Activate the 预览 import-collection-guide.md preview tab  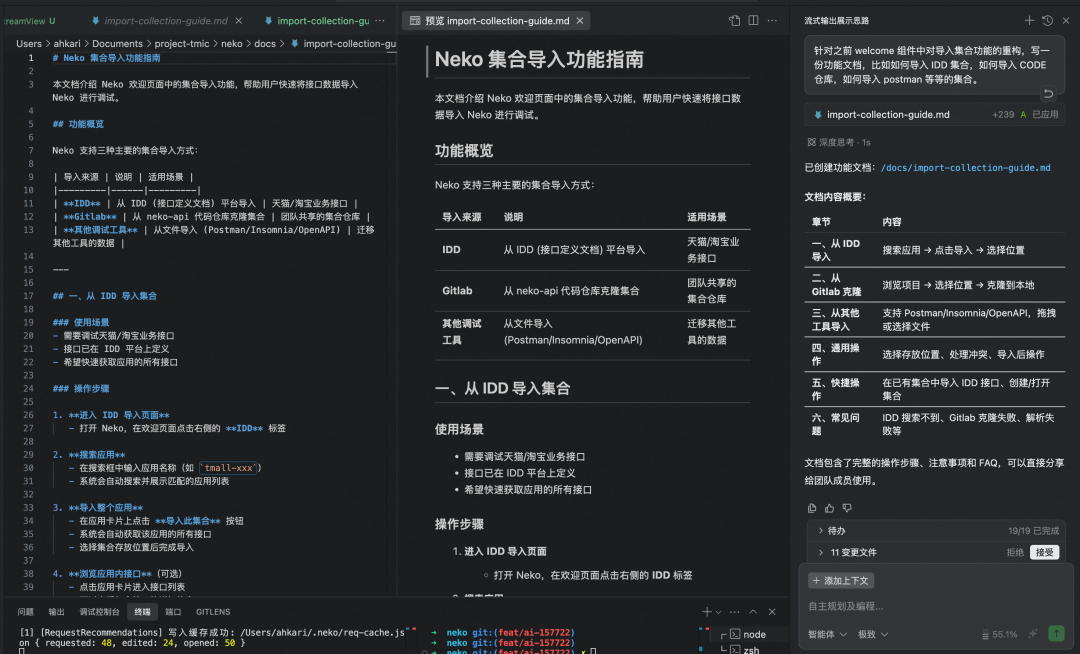[497, 21]
